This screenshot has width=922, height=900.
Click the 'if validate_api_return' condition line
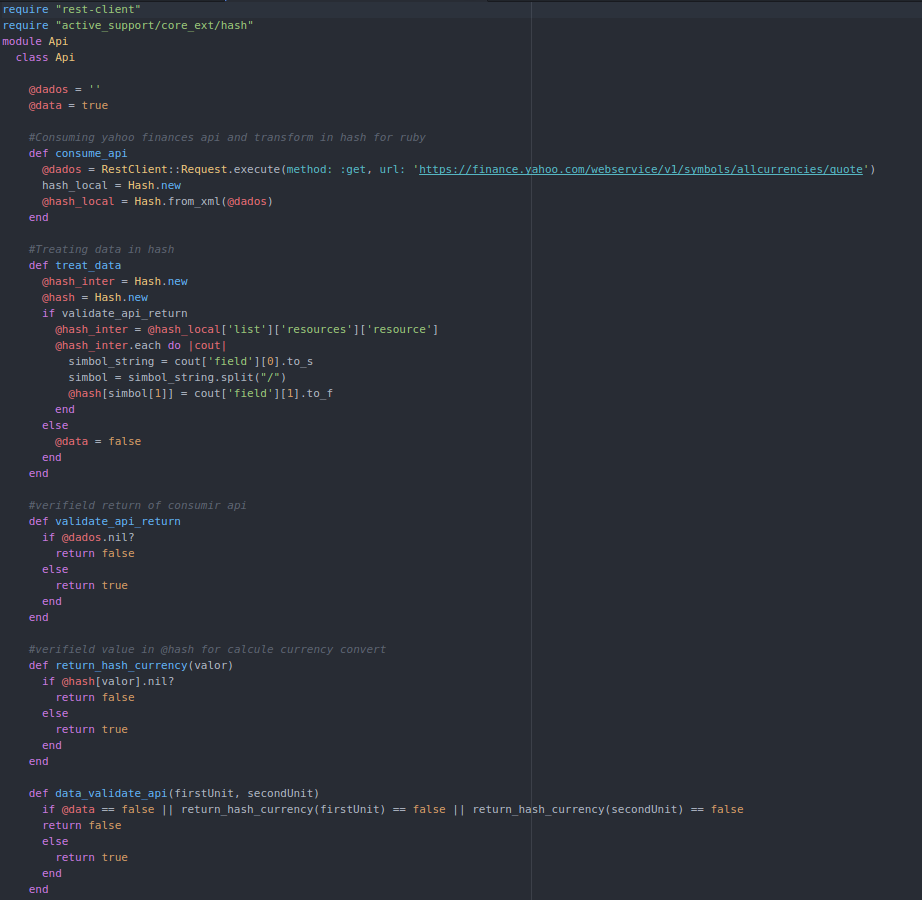[x=115, y=313]
